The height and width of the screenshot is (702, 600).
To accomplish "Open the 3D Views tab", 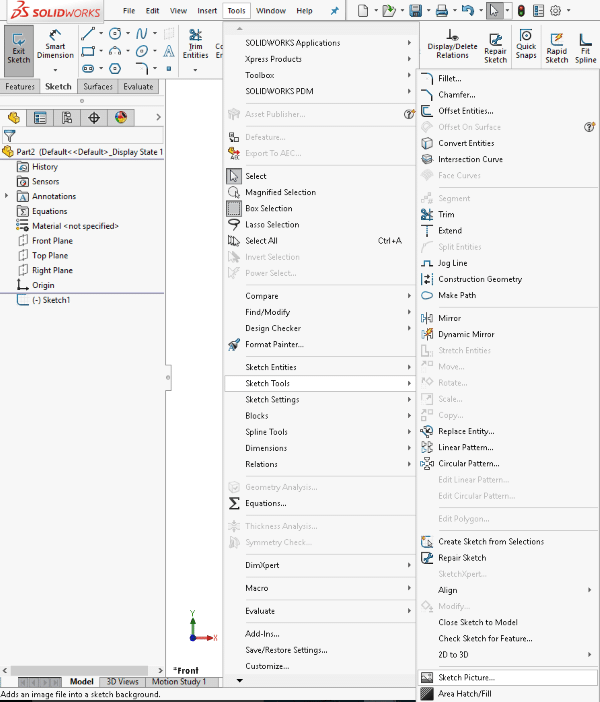I will [x=122, y=682].
